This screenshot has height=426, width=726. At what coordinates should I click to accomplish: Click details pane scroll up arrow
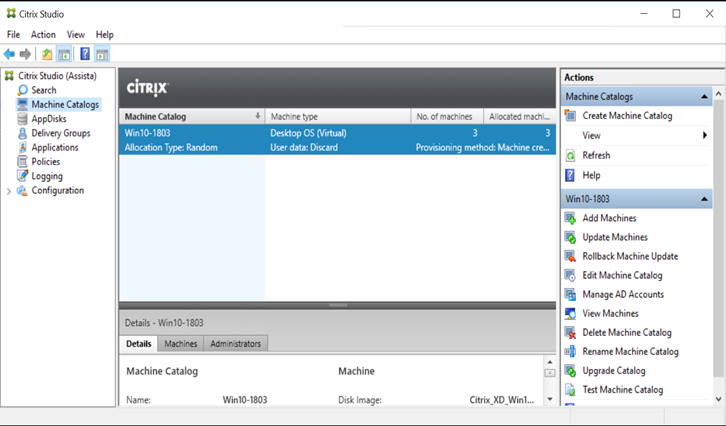point(550,362)
